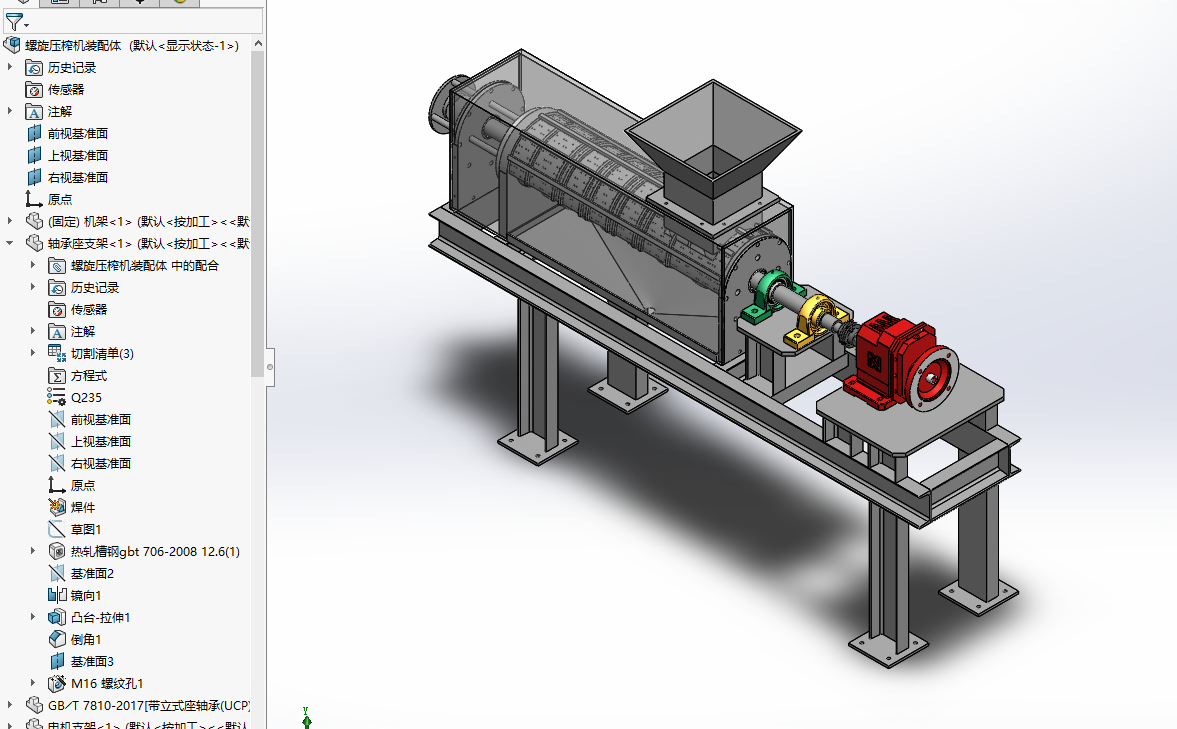Screen dimensions: 1177x729
Task: Expand the 热轧槽钢gbt 706-2008 12.6(1) feature
Action: pyautogui.click(x=32, y=551)
